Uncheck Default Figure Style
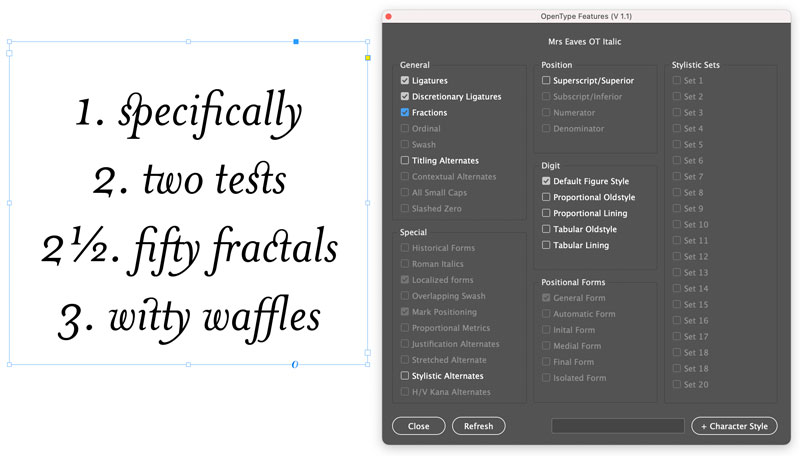Image resolution: width=800 pixels, height=456 pixels. 546,181
